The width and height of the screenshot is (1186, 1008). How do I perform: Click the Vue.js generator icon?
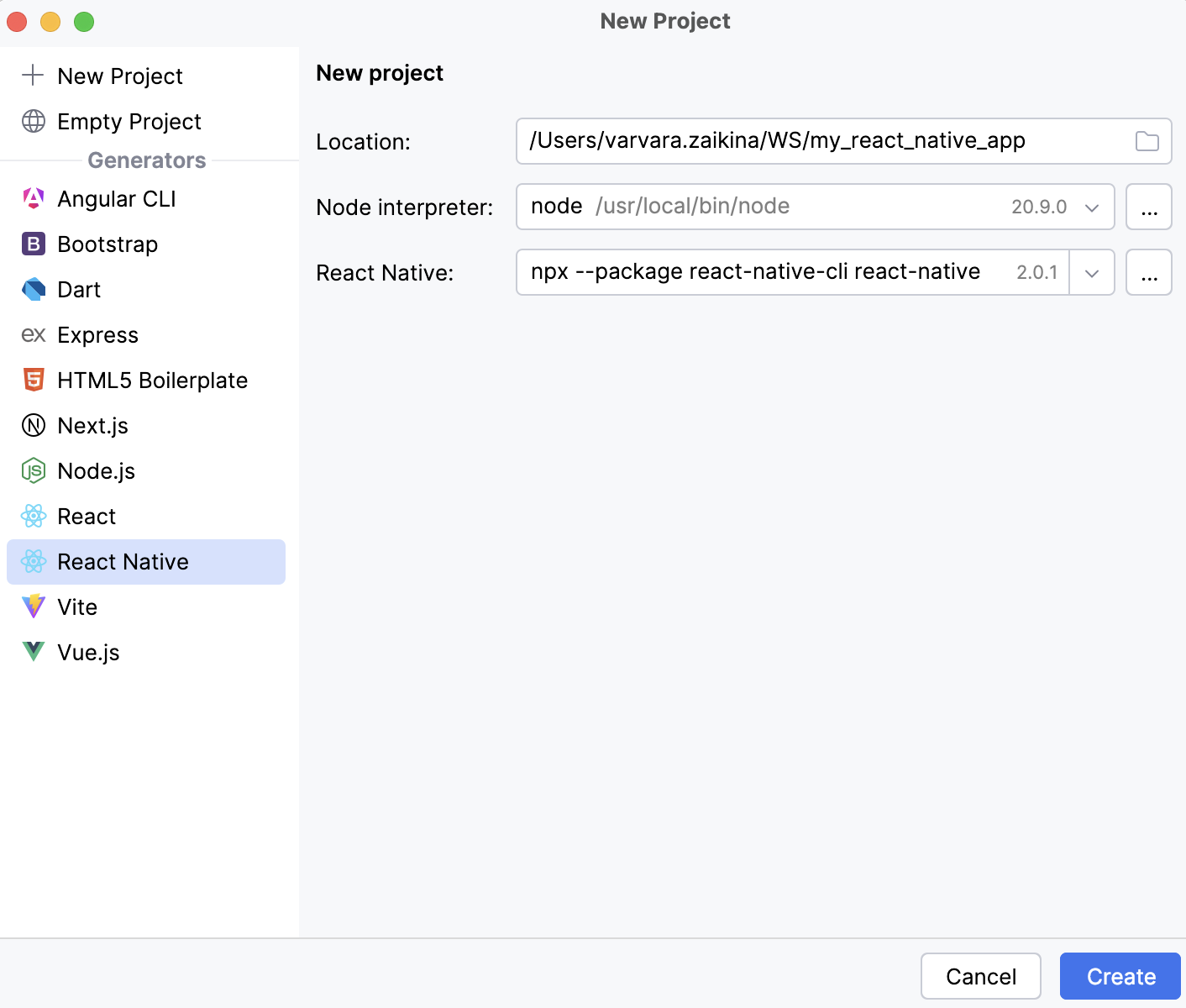coord(33,652)
